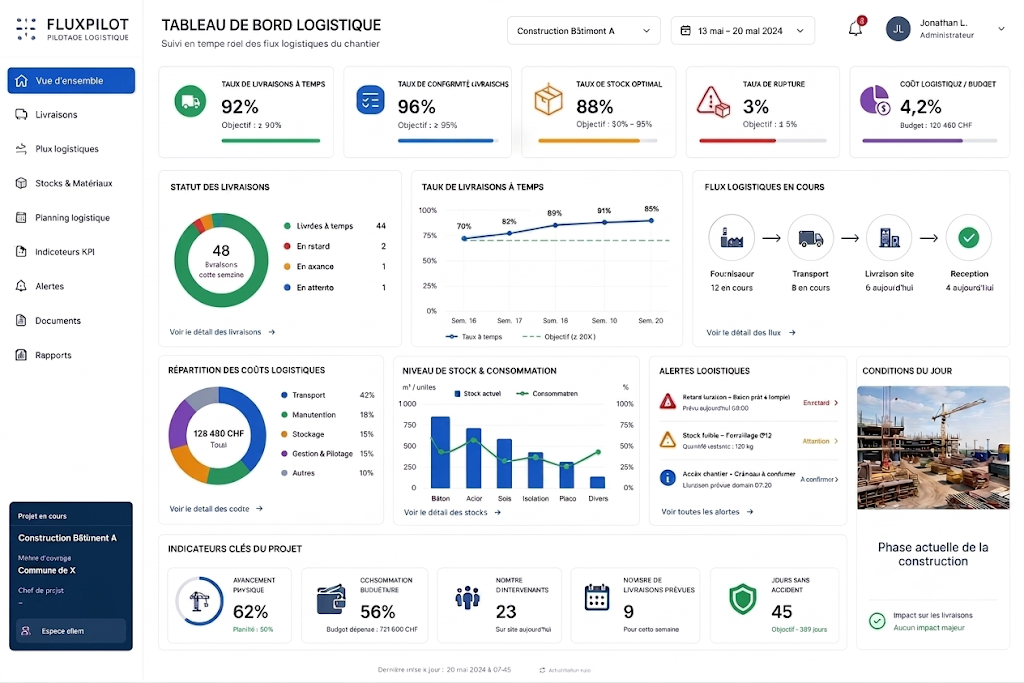
Task: Click the orange stock box icon
Action: [x=549, y=100]
